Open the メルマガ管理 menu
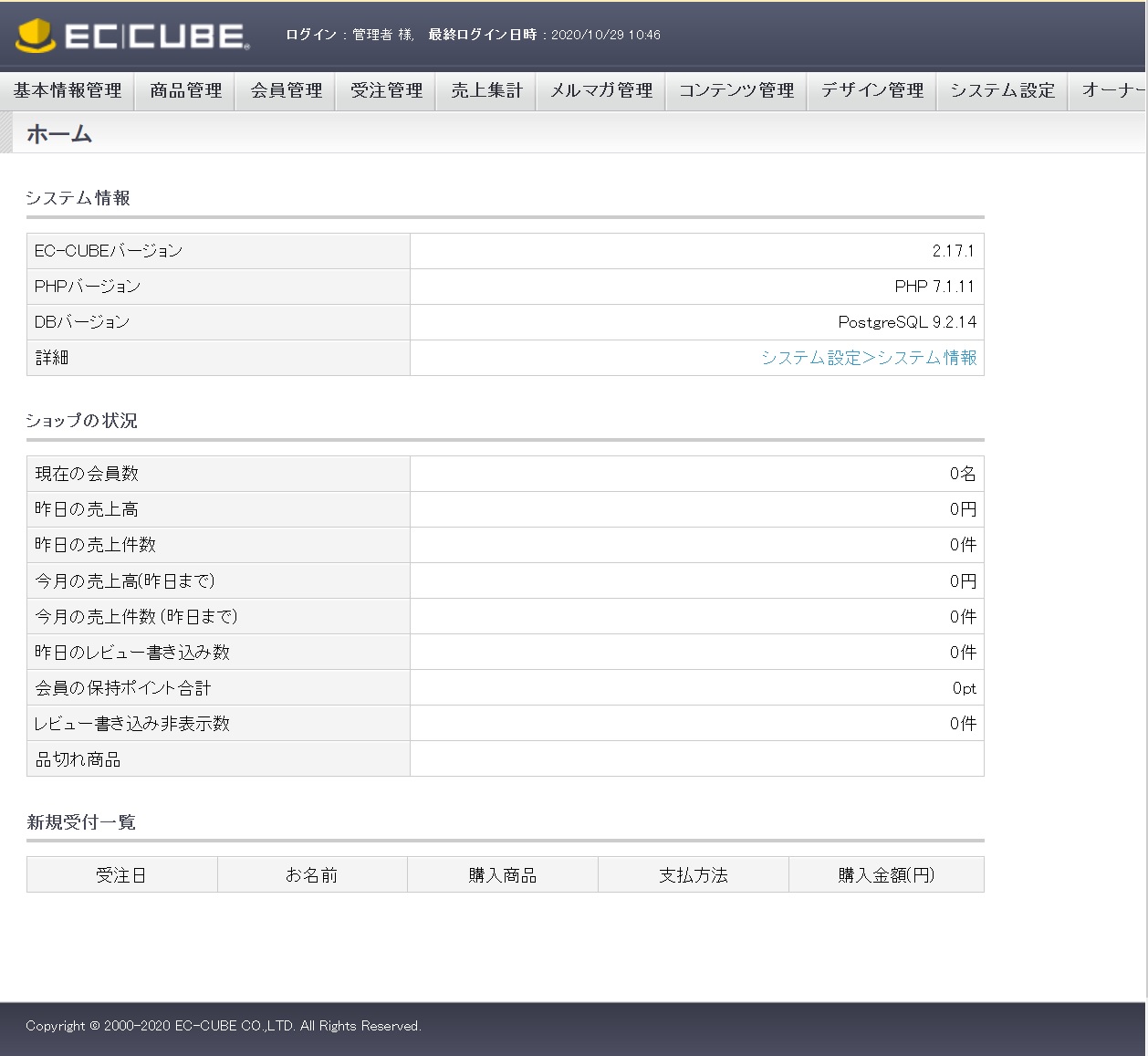 600,90
